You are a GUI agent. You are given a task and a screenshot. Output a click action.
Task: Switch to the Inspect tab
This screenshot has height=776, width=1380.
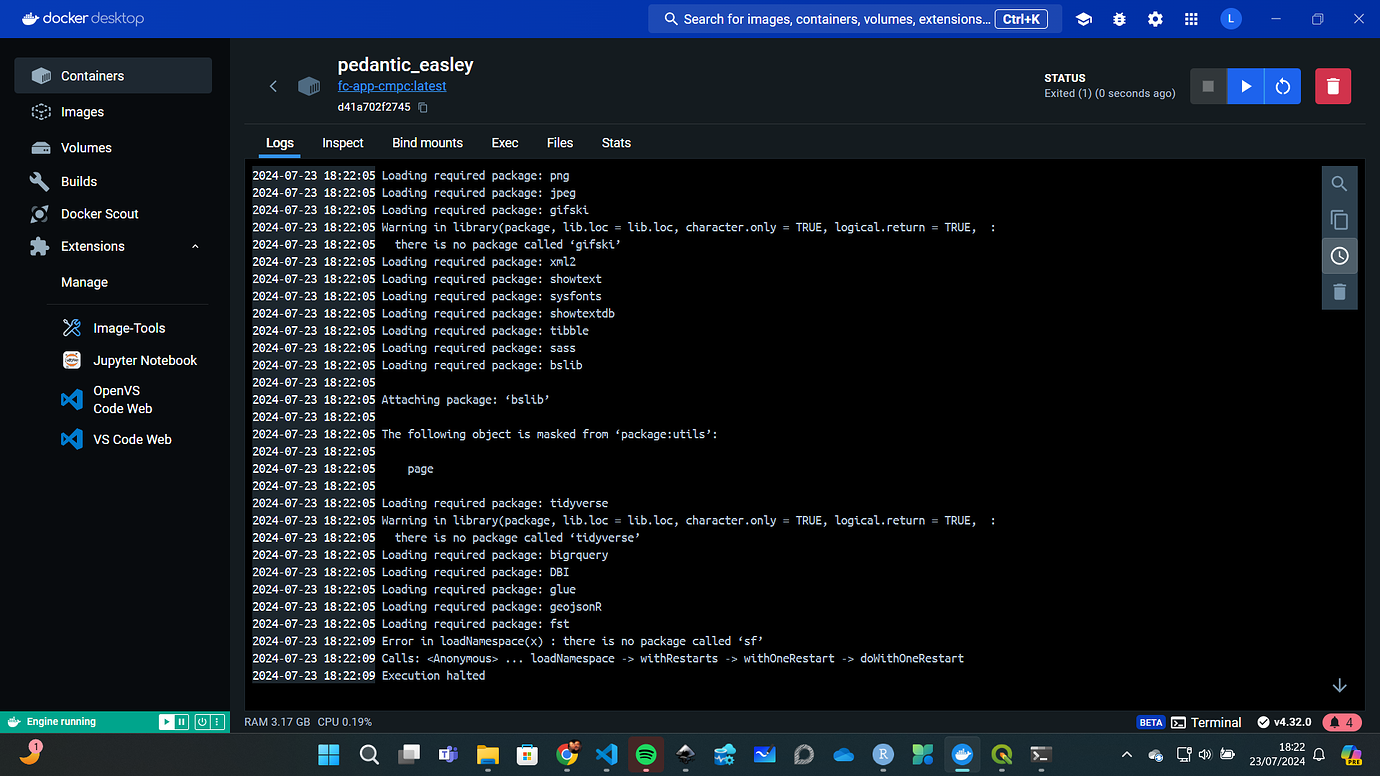click(x=342, y=143)
